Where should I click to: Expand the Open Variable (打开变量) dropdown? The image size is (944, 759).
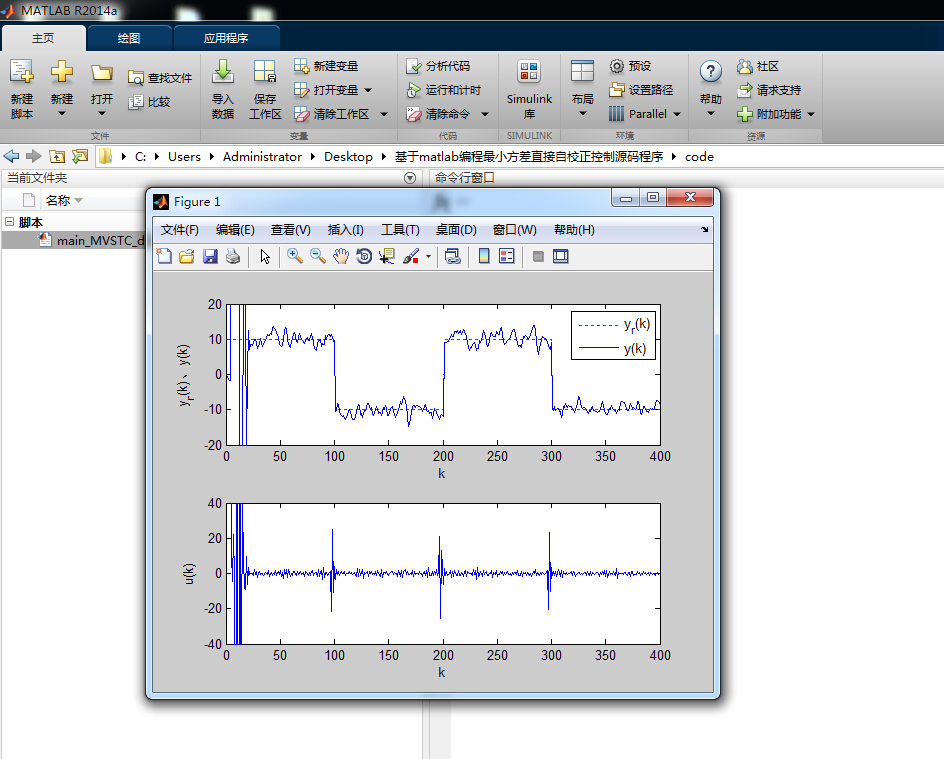tap(368, 90)
